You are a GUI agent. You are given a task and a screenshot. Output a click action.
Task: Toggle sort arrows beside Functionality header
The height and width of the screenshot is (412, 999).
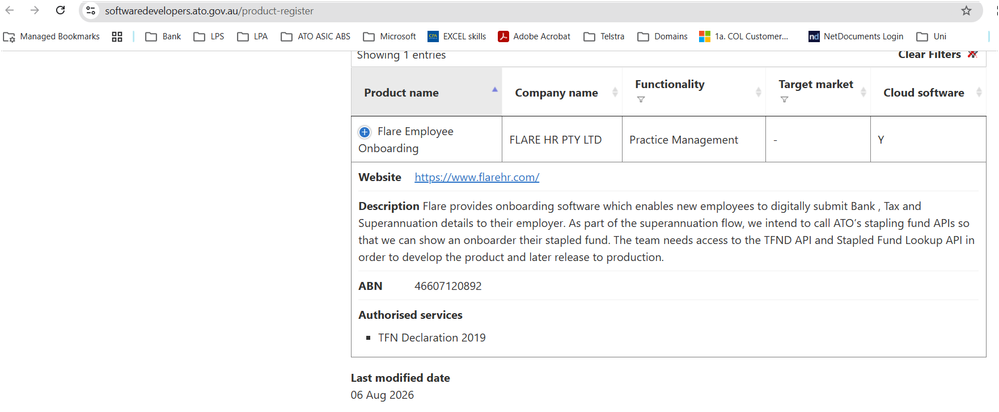[x=758, y=92]
